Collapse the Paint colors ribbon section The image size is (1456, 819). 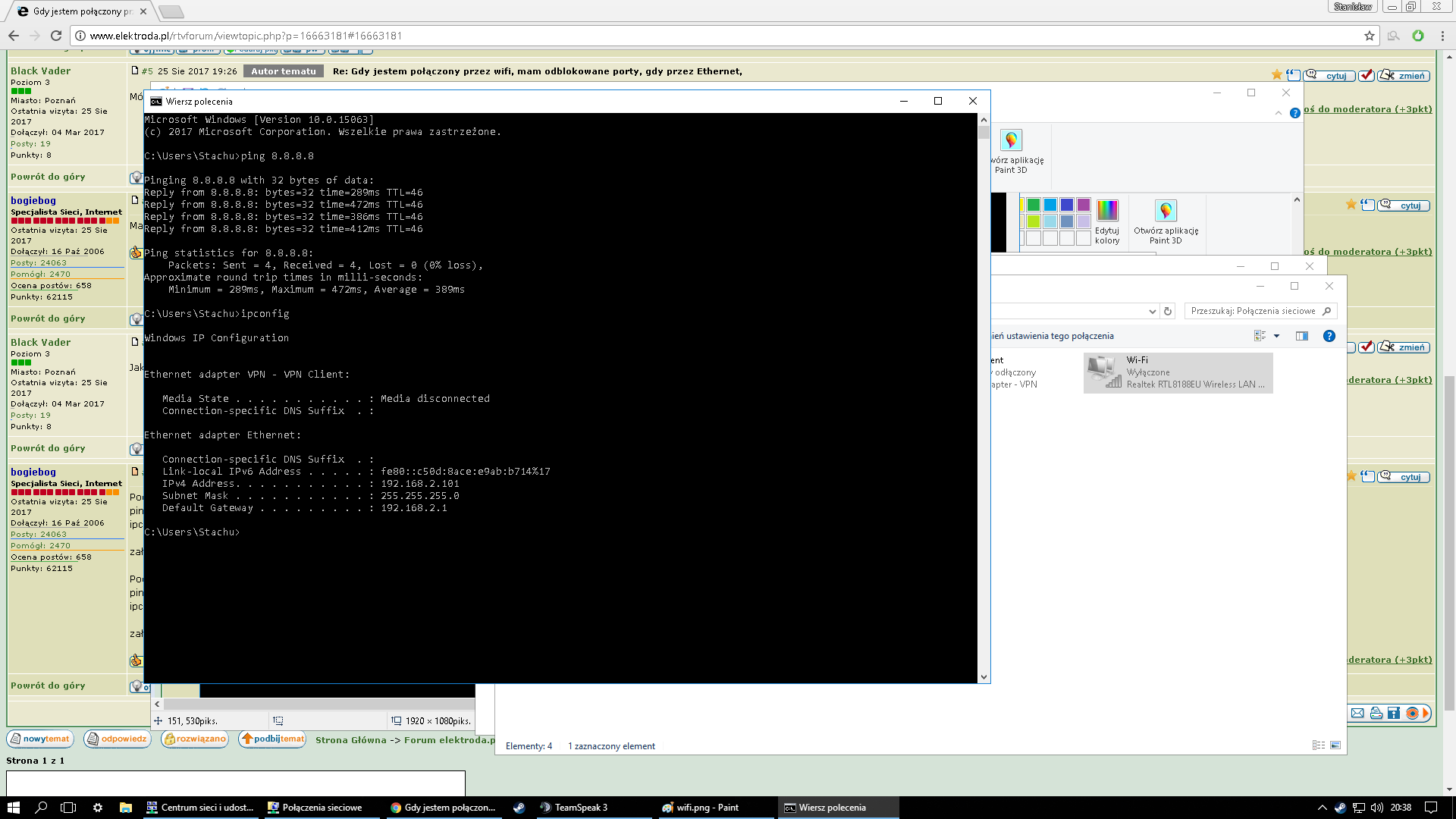coord(1297,200)
